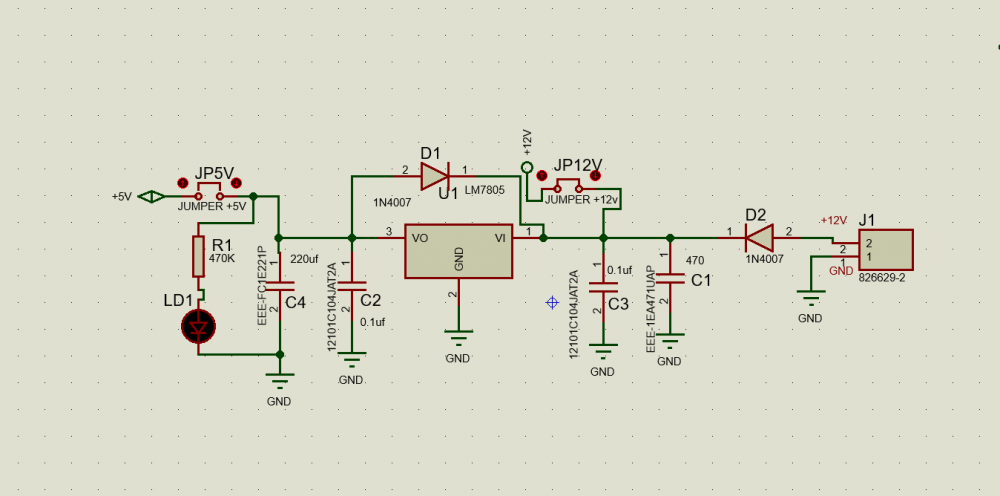Select capacitor C1 symbol
Screen dimensions: 1000x496
(x=670, y=278)
